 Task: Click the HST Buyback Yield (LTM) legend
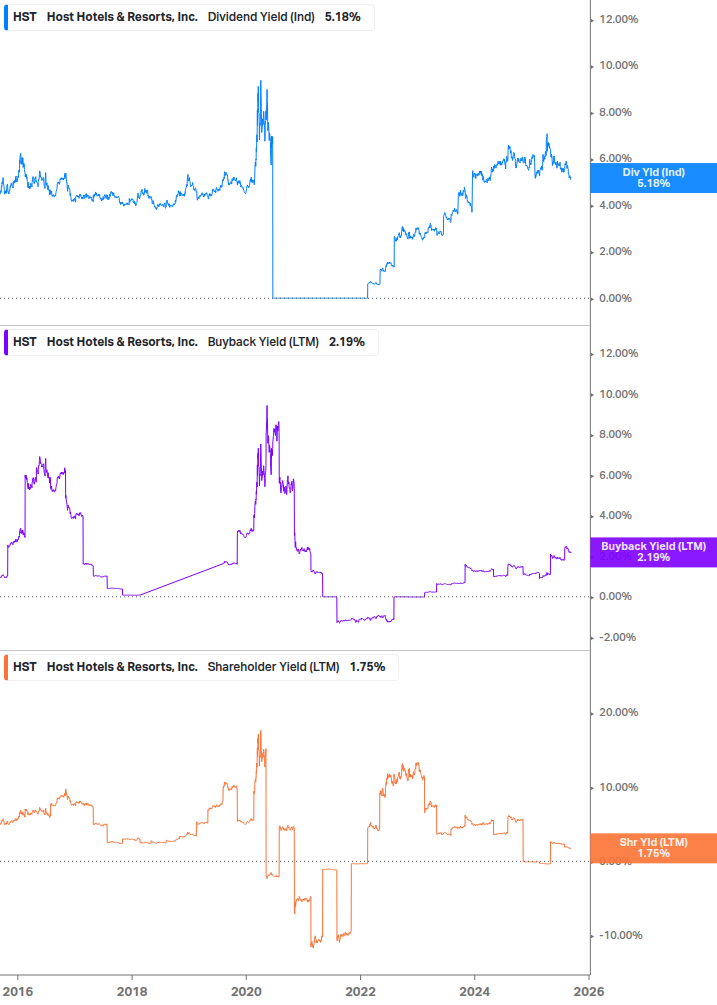[x=191, y=342]
